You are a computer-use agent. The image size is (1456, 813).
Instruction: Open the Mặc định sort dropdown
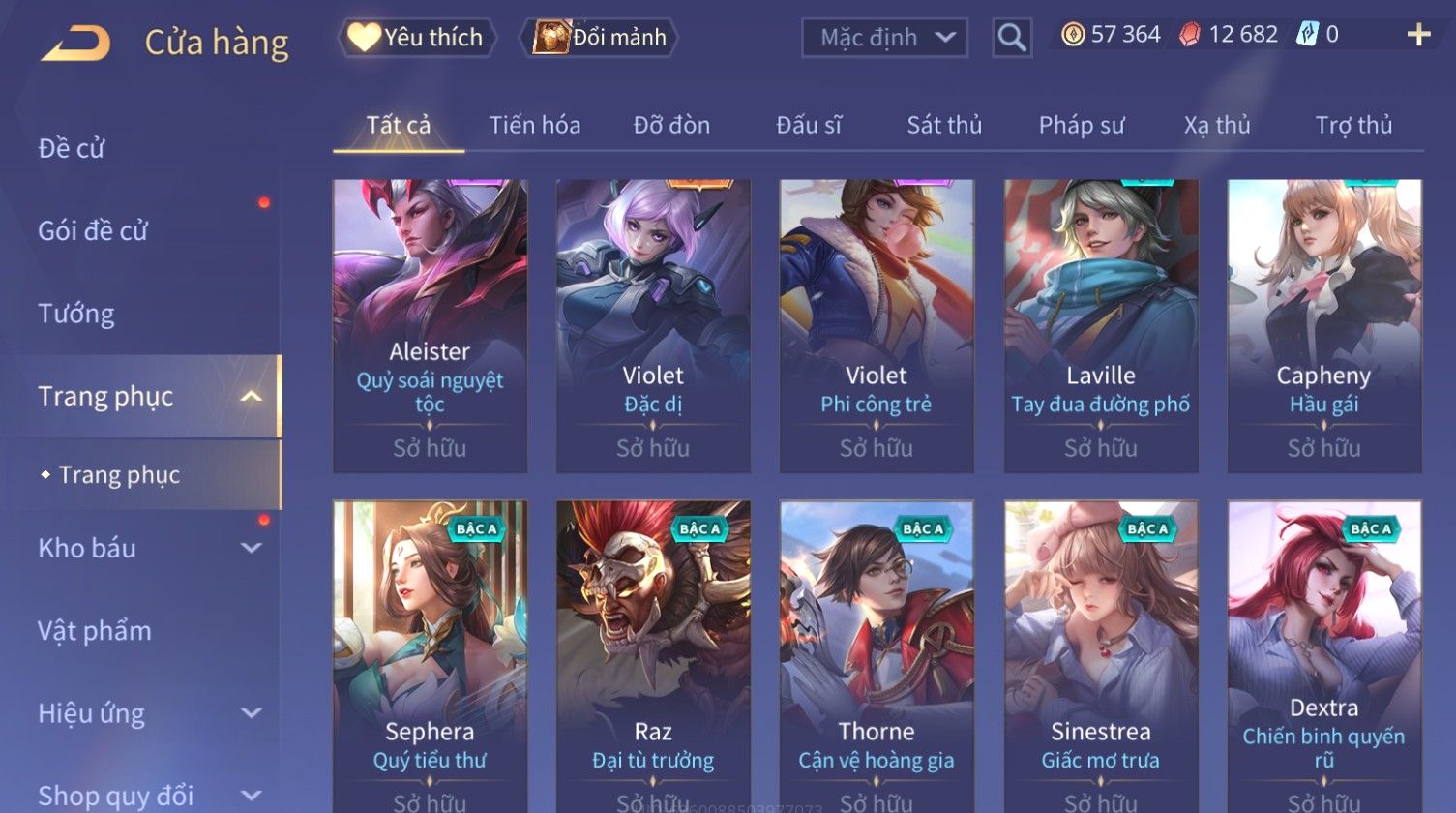click(x=884, y=38)
